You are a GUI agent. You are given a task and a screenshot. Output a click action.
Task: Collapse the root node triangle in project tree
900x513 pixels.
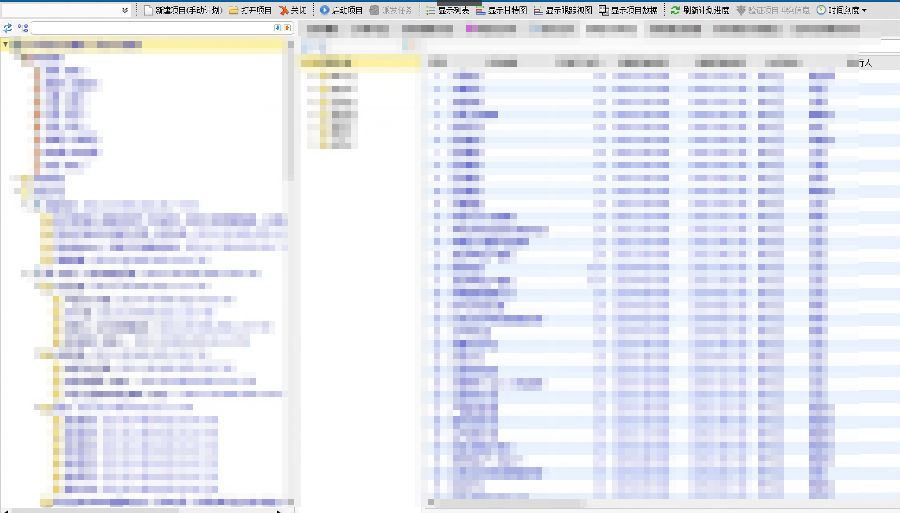tap(7, 45)
